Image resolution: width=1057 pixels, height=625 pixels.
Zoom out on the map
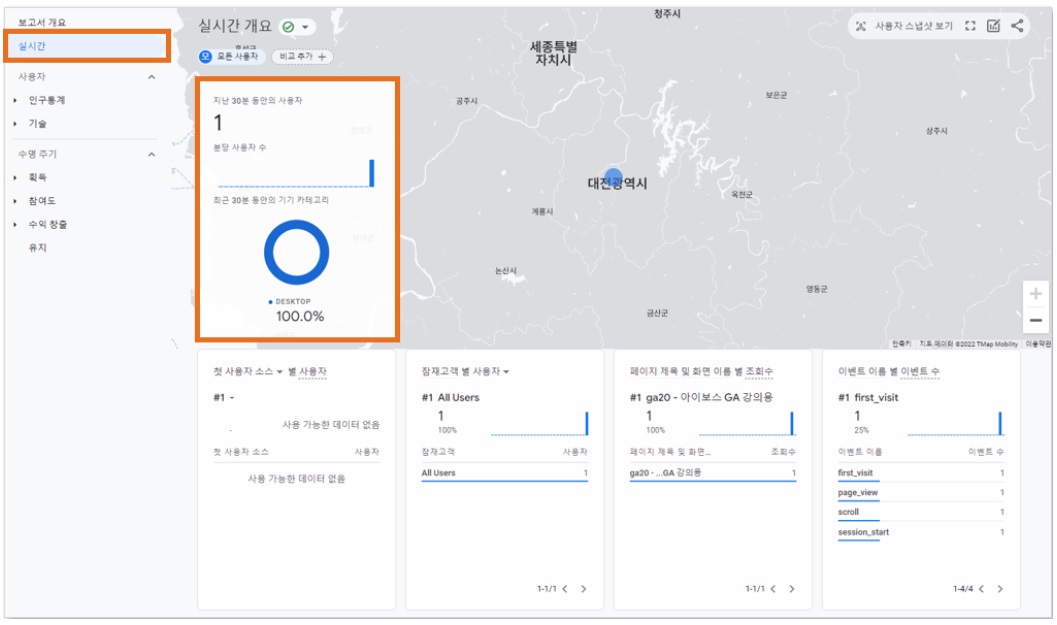click(1035, 320)
